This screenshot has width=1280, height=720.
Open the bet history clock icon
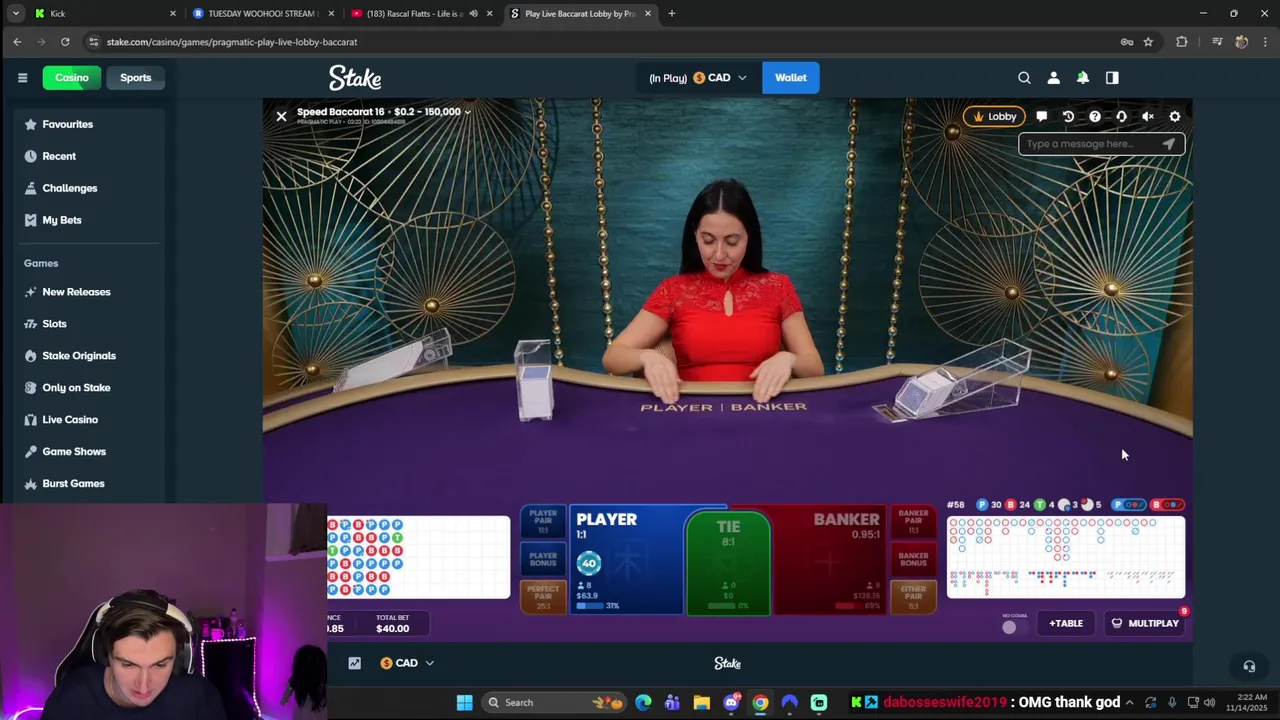[x=1068, y=116]
